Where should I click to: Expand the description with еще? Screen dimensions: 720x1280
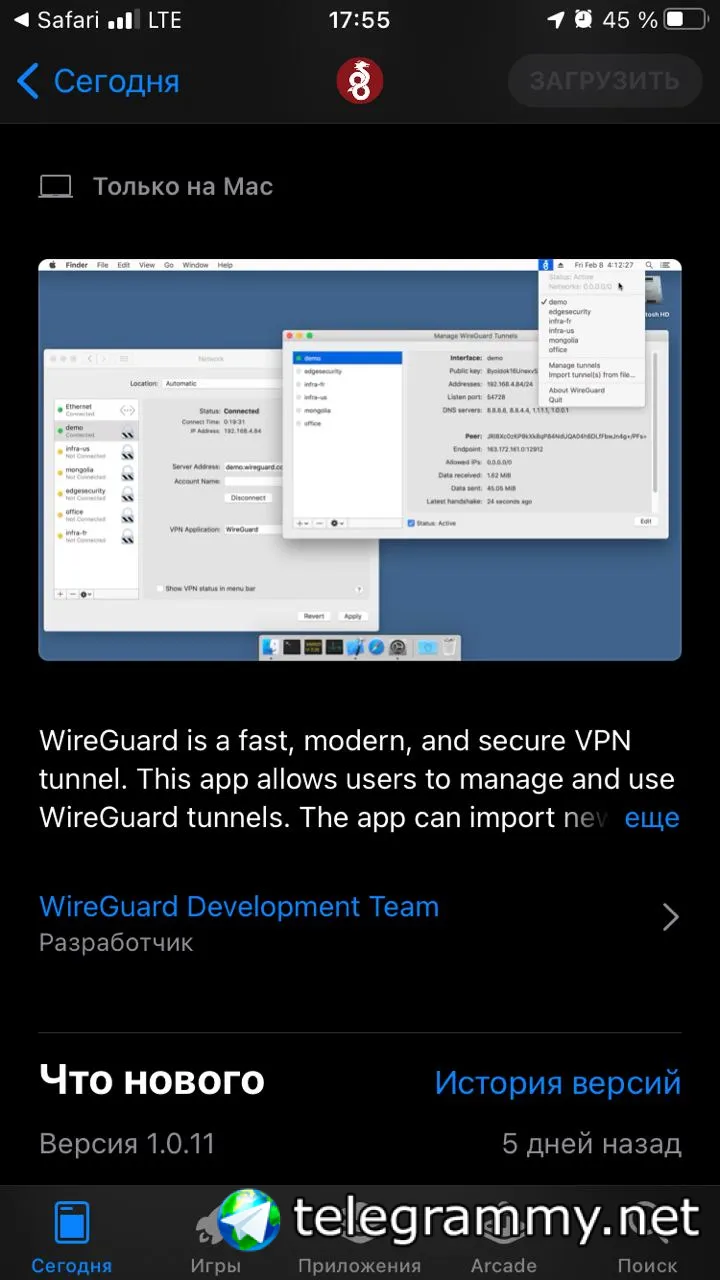(652, 817)
